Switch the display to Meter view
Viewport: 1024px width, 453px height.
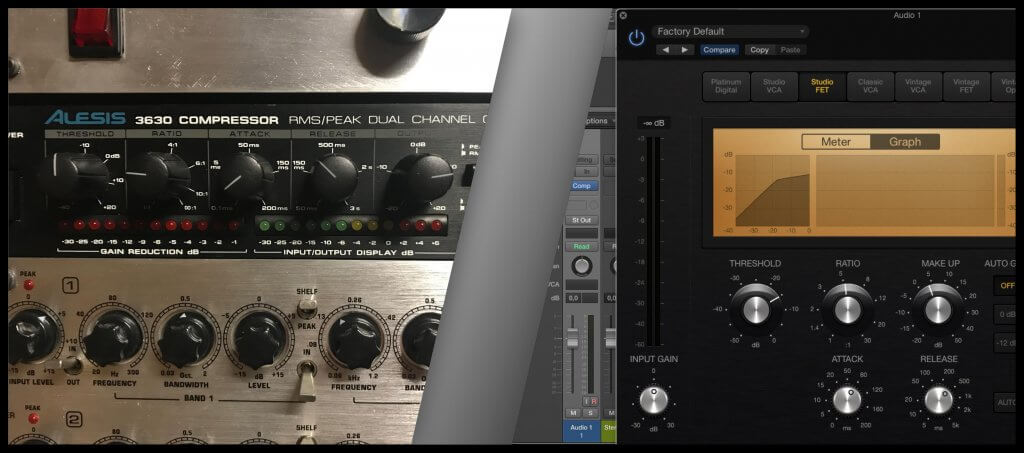(836, 142)
